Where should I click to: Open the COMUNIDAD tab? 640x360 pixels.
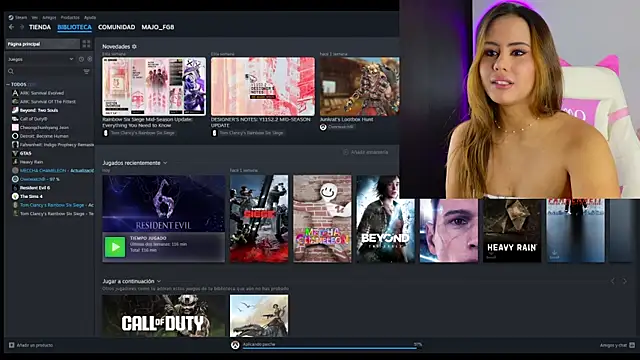pos(116,27)
